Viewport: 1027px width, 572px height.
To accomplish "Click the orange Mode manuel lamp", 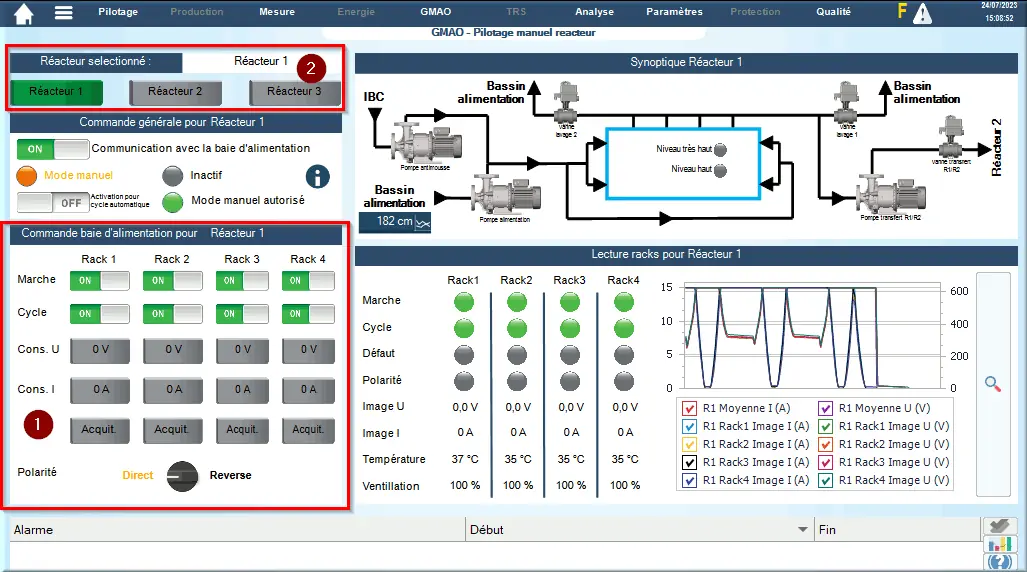I will pyautogui.click(x=26, y=176).
